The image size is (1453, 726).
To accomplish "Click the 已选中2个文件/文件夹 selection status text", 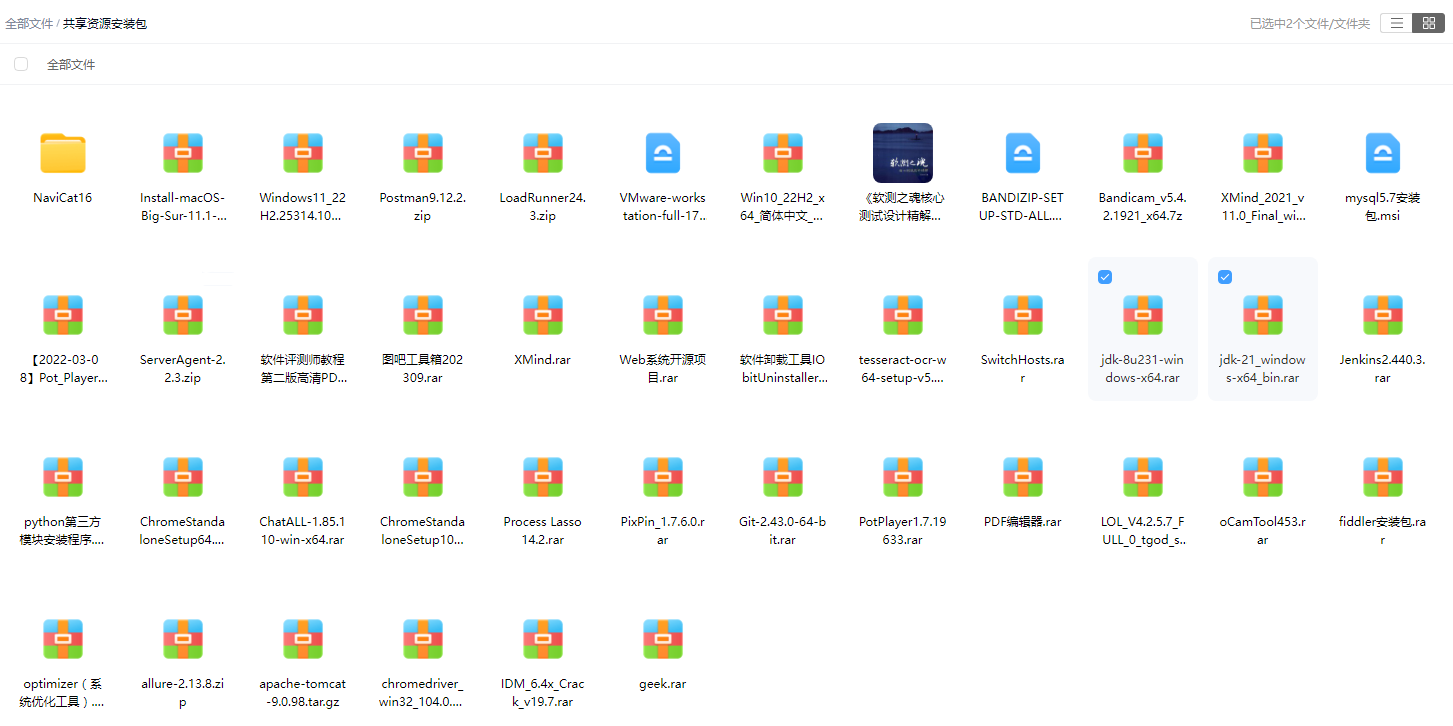I will [x=1309, y=23].
